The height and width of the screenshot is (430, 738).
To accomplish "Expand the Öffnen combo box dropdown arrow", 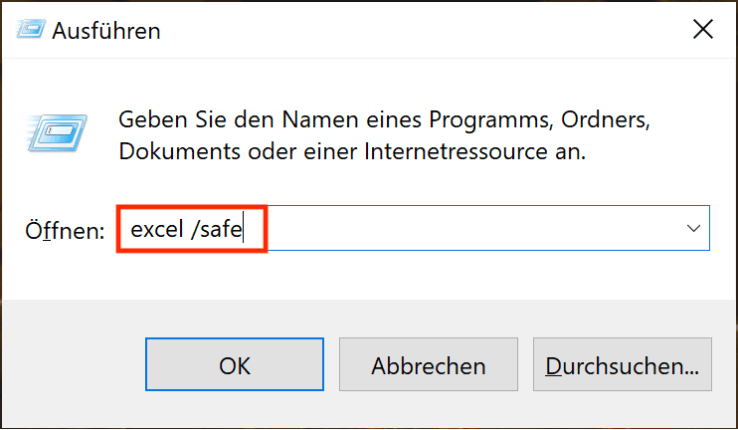I will [694, 229].
